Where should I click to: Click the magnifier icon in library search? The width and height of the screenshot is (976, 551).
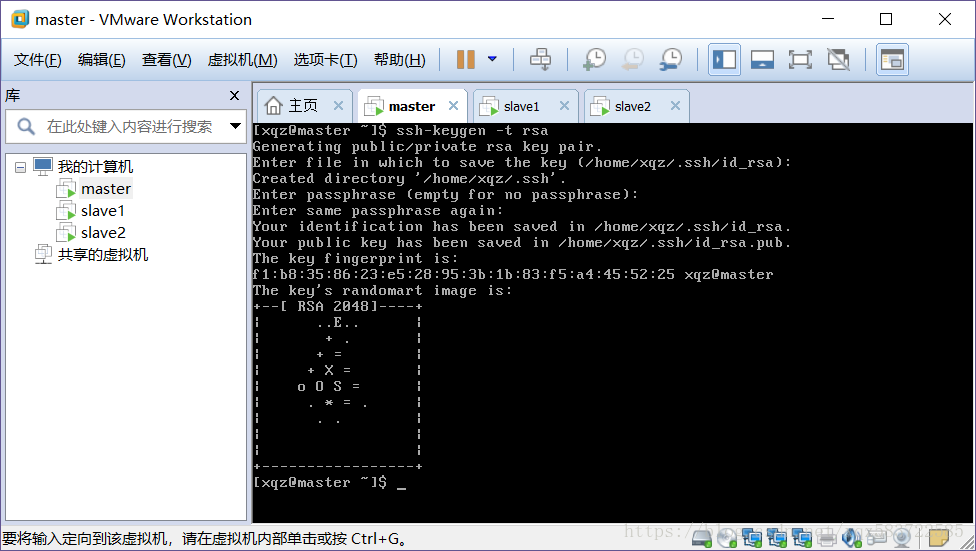coord(26,126)
